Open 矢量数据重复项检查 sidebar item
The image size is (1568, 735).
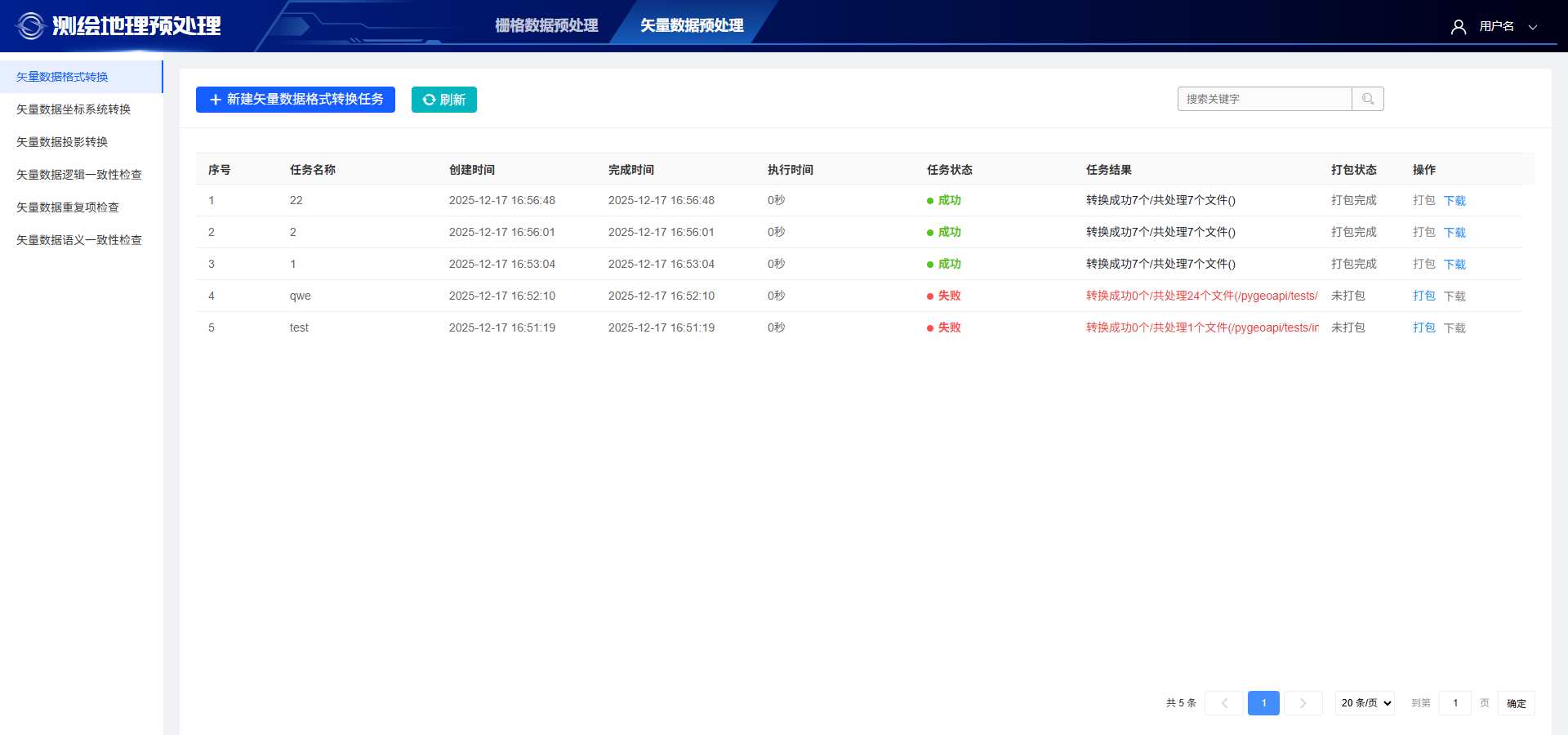[x=68, y=207]
